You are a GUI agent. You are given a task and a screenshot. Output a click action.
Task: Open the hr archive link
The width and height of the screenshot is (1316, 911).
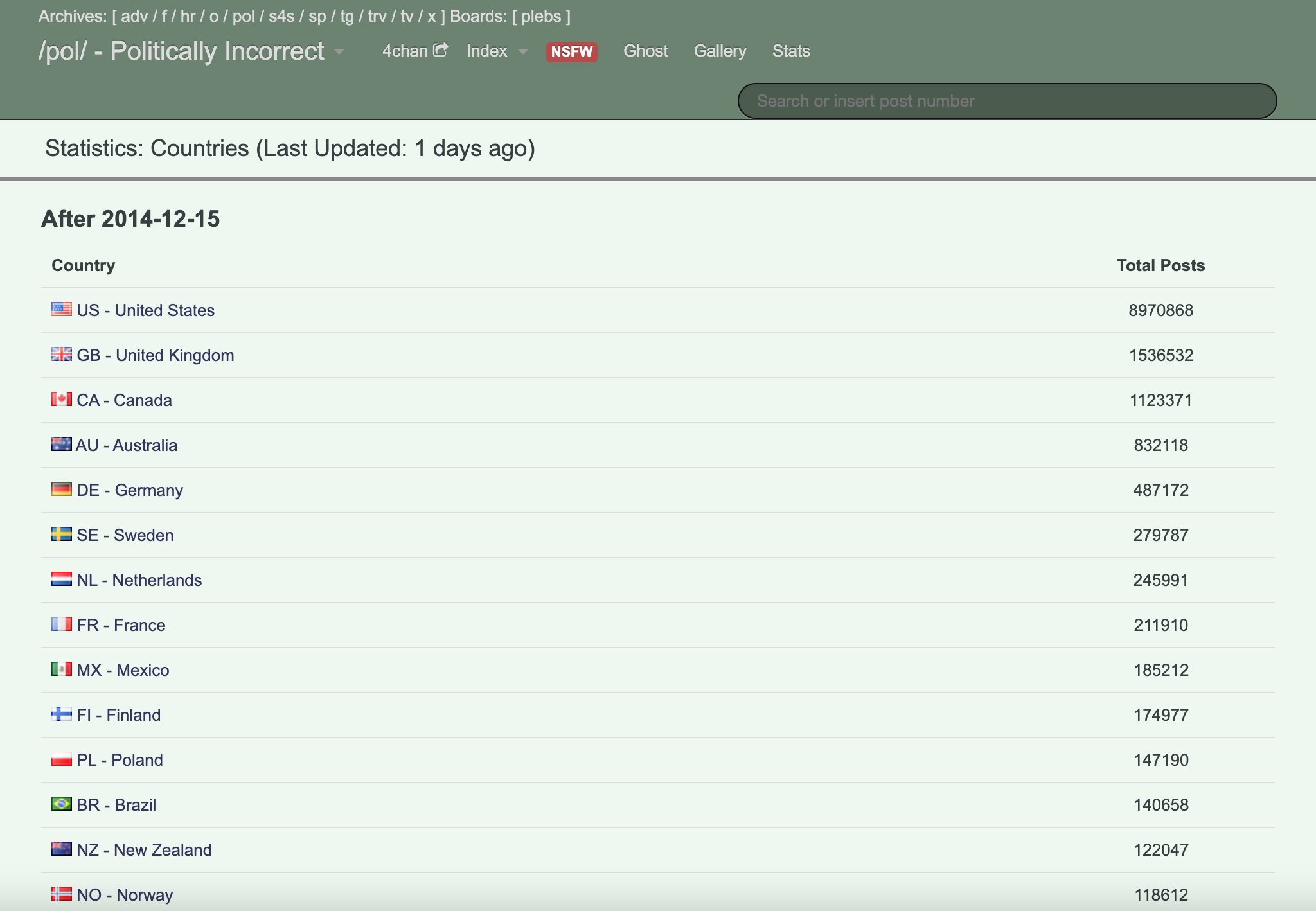click(188, 16)
